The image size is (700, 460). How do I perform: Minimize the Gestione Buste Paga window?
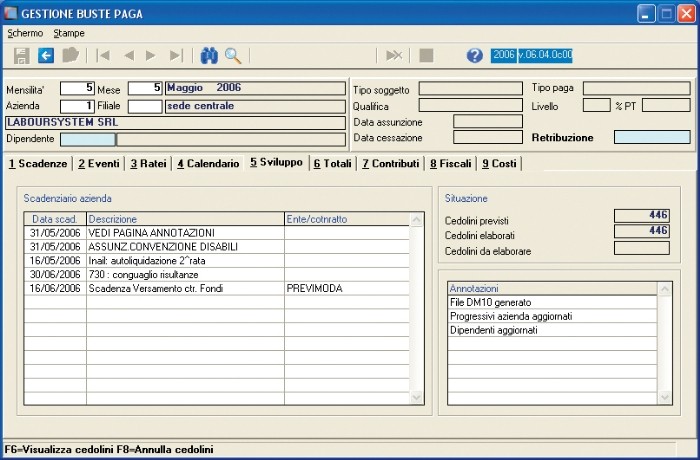click(x=646, y=14)
